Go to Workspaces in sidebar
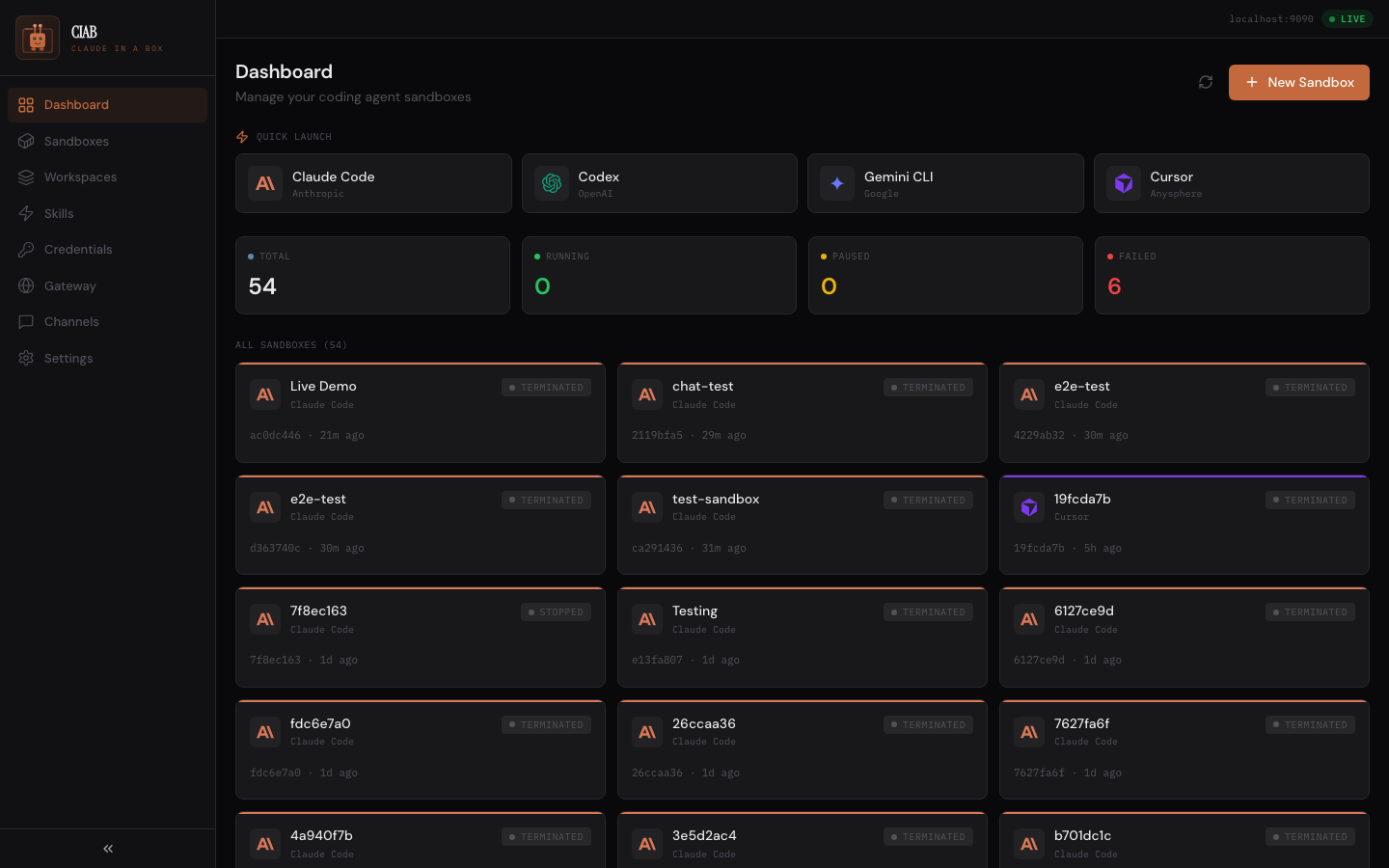 (x=80, y=177)
